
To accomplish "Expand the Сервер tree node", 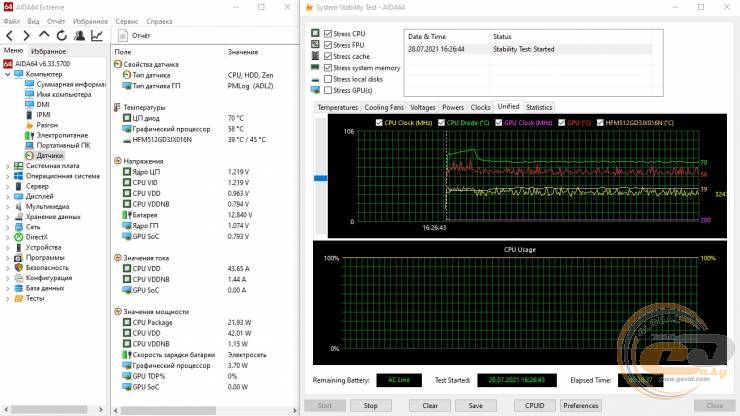I will point(8,187).
